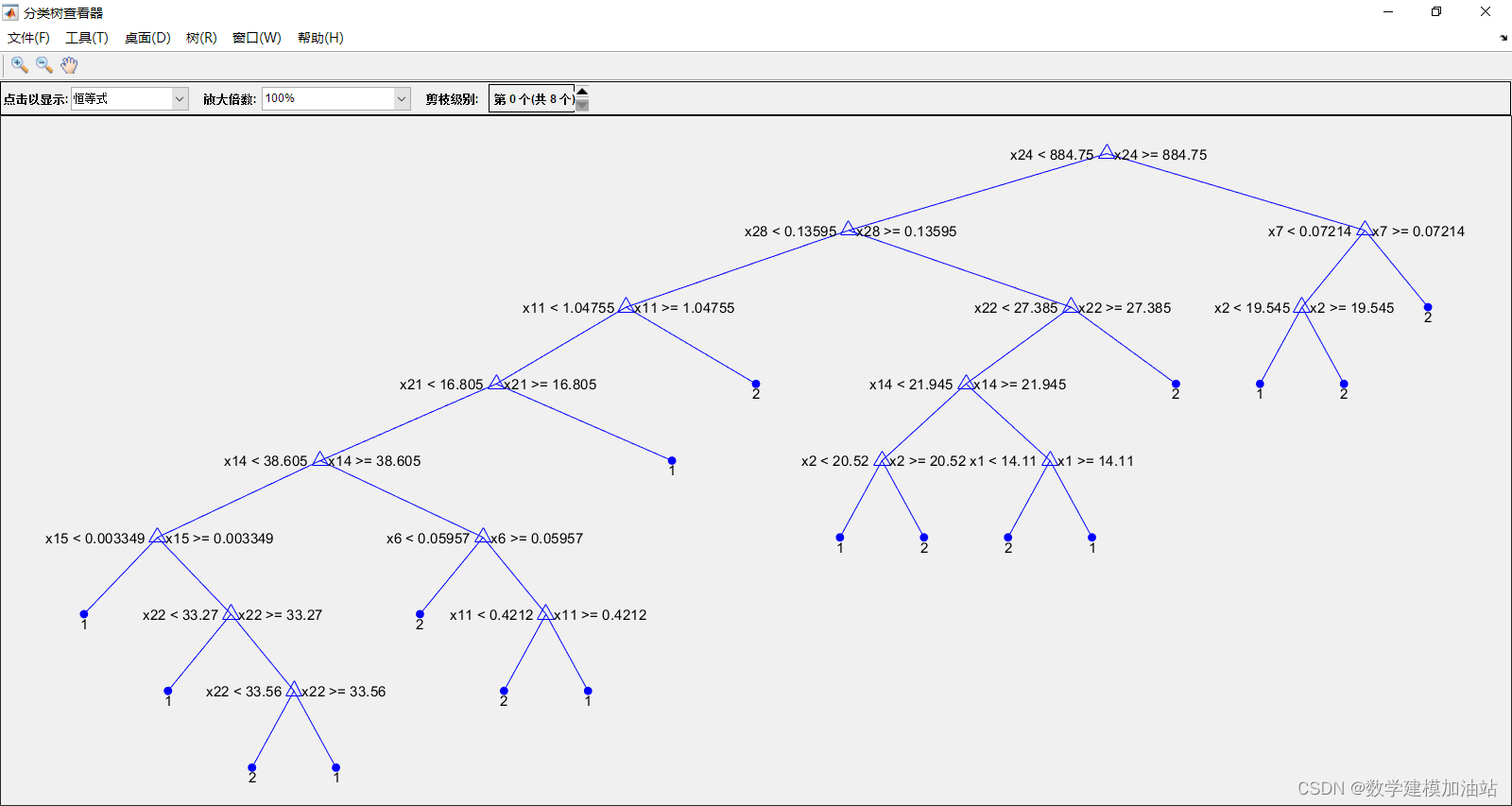The height and width of the screenshot is (806, 1512).
Task: Click root node triangle x24 < 884.75
Action: pyautogui.click(x=1107, y=151)
